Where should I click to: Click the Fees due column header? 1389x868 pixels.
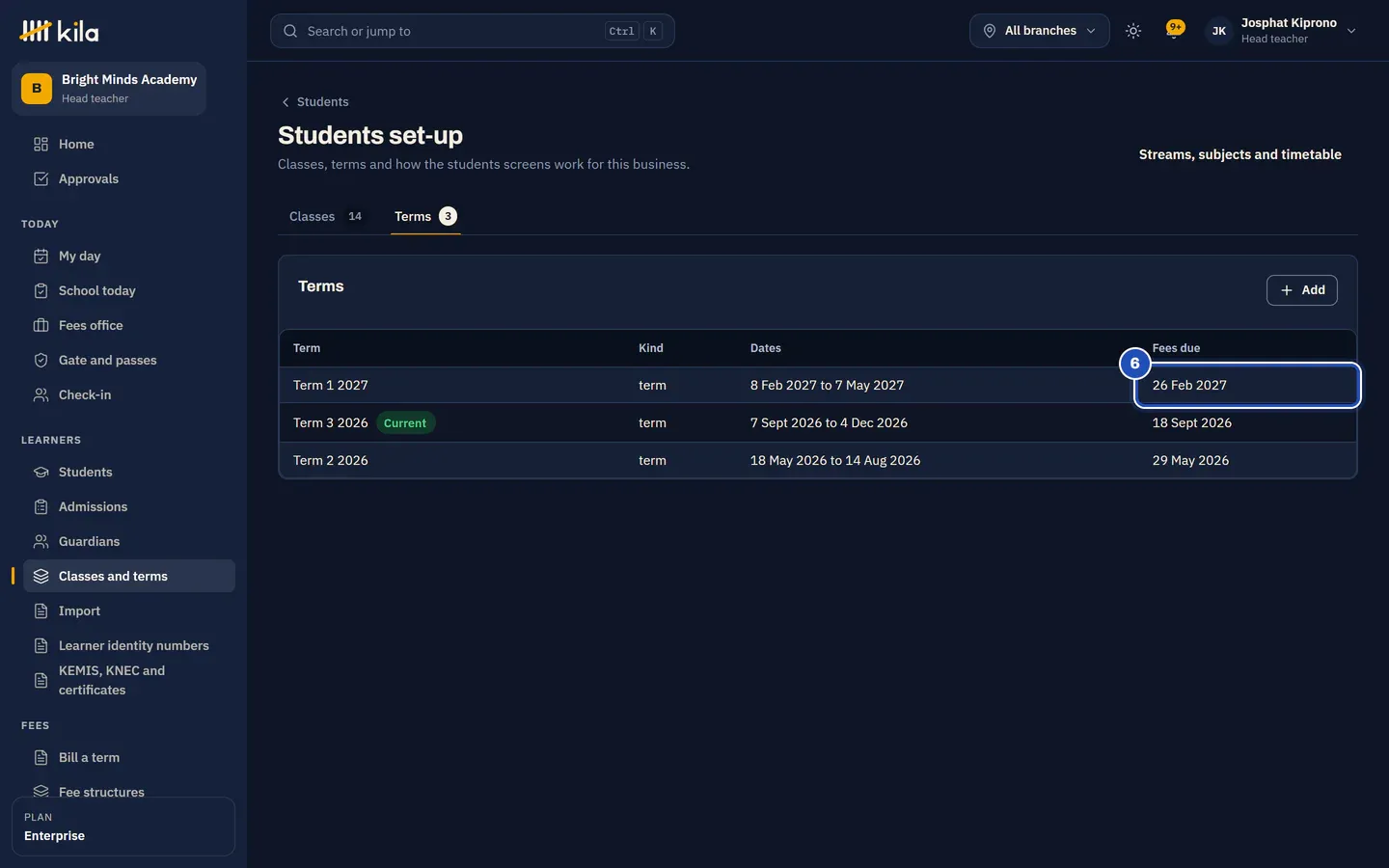click(x=1176, y=348)
